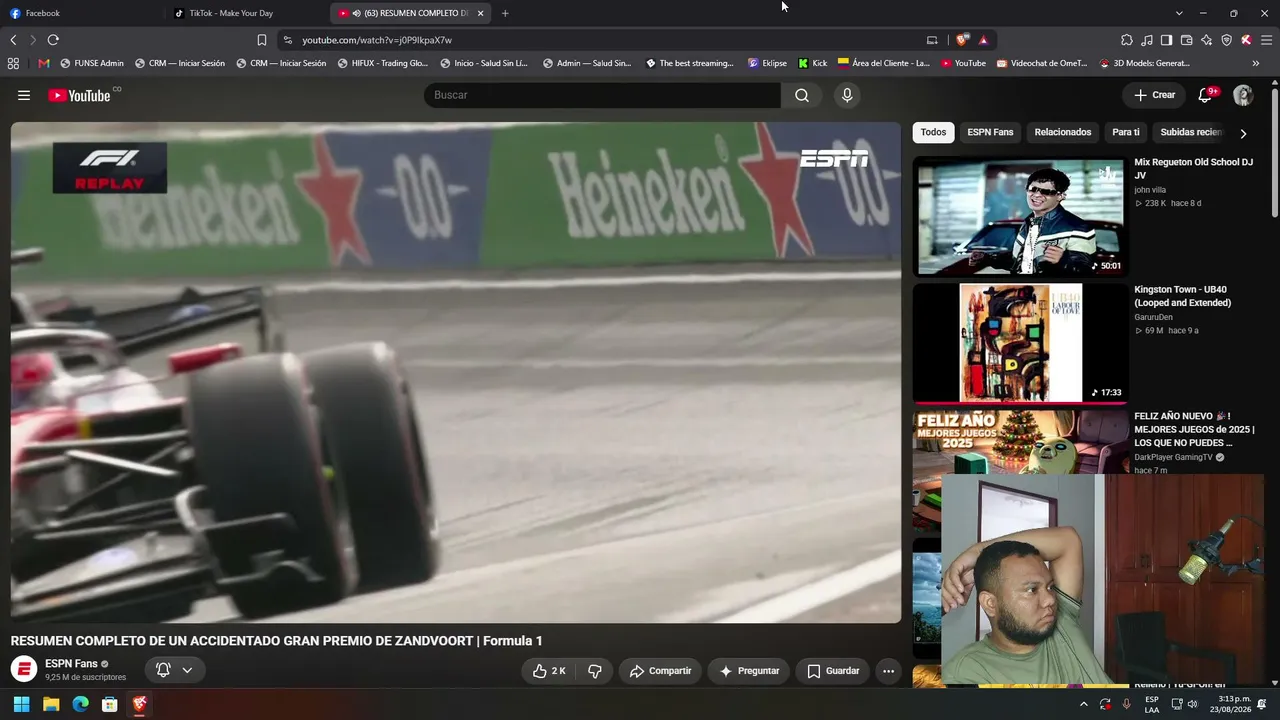Dislike the video with thumbs down
Image resolution: width=1280 pixels, height=720 pixels.
point(594,671)
